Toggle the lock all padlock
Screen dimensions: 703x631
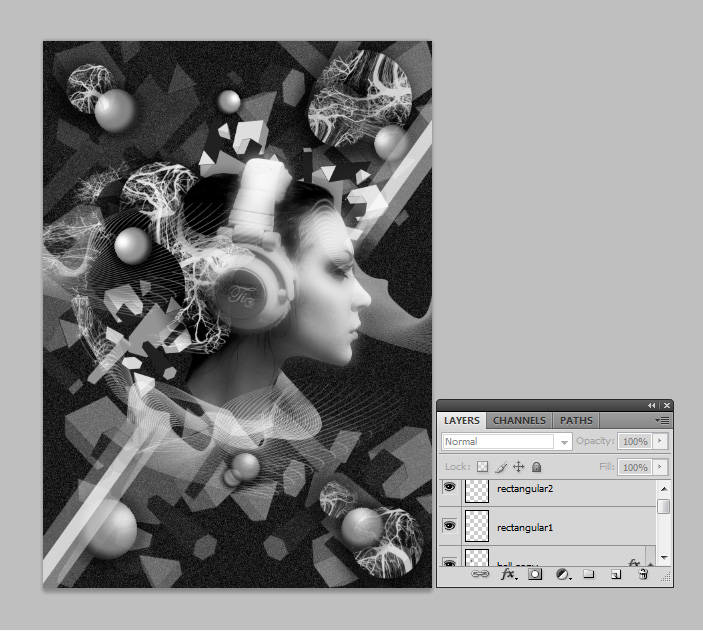click(x=536, y=466)
